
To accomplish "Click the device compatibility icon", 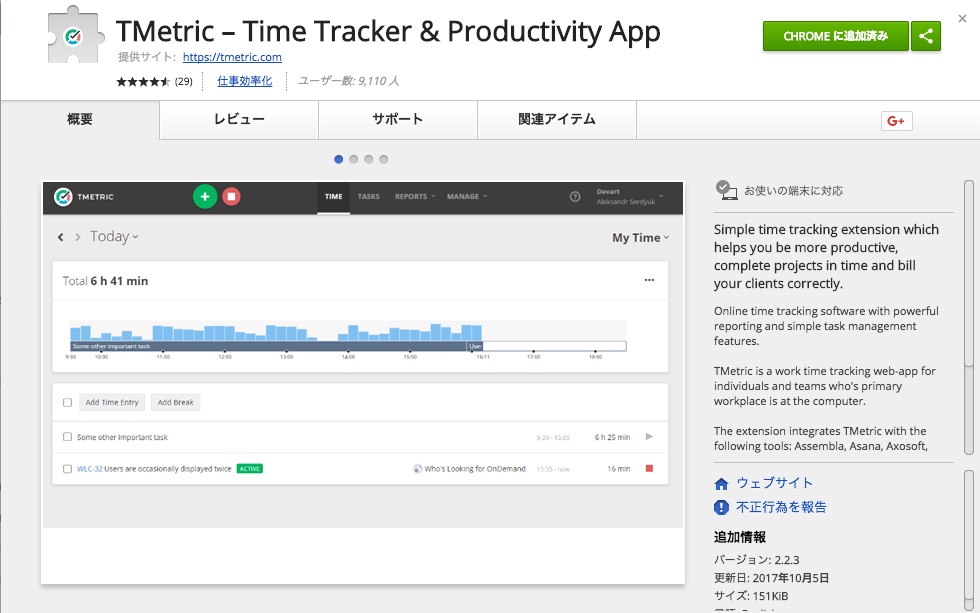I will 726,190.
